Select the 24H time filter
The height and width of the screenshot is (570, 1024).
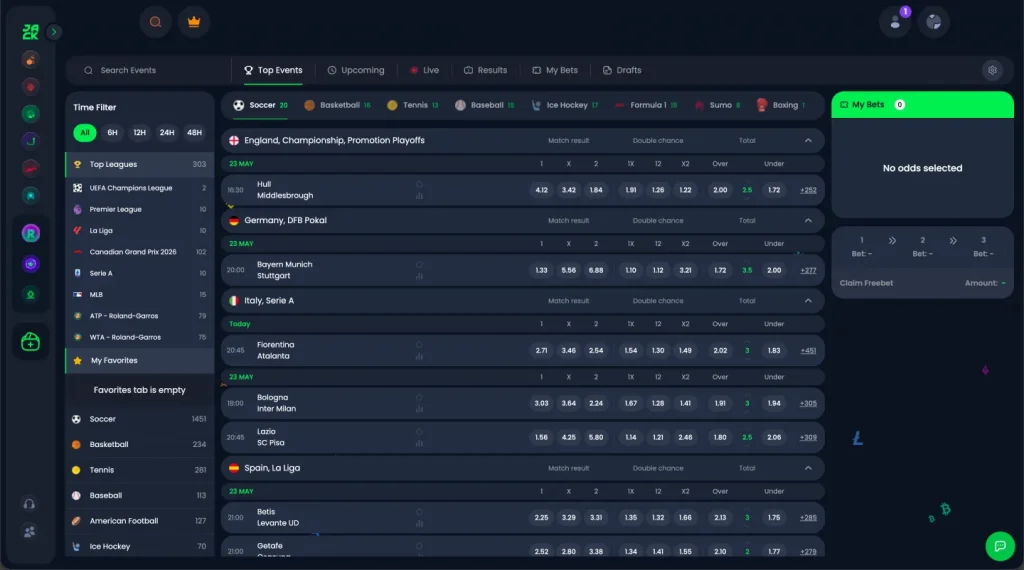click(x=167, y=133)
